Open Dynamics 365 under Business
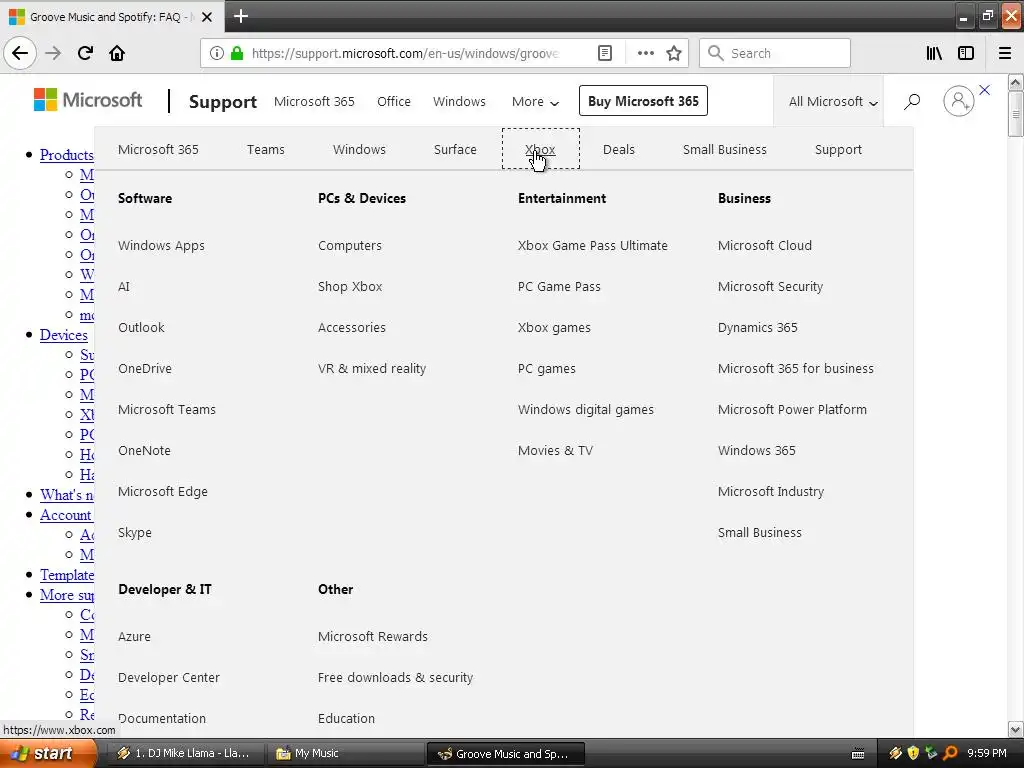Viewport: 1024px width, 768px height. click(x=758, y=327)
